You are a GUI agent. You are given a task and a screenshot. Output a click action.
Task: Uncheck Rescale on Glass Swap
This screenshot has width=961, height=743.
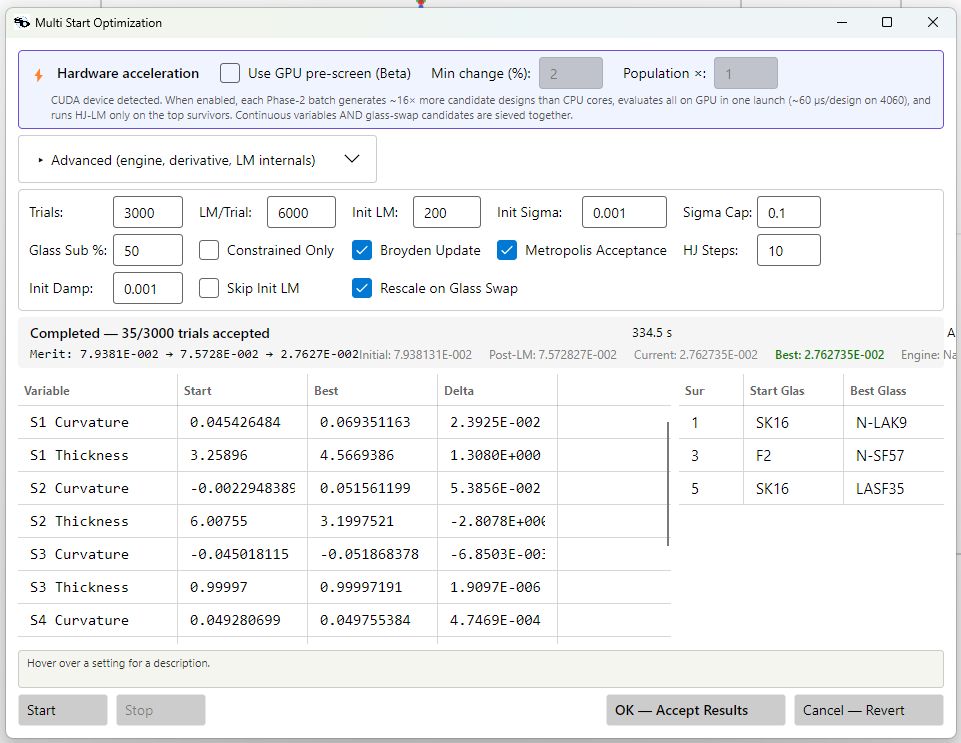(x=362, y=288)
